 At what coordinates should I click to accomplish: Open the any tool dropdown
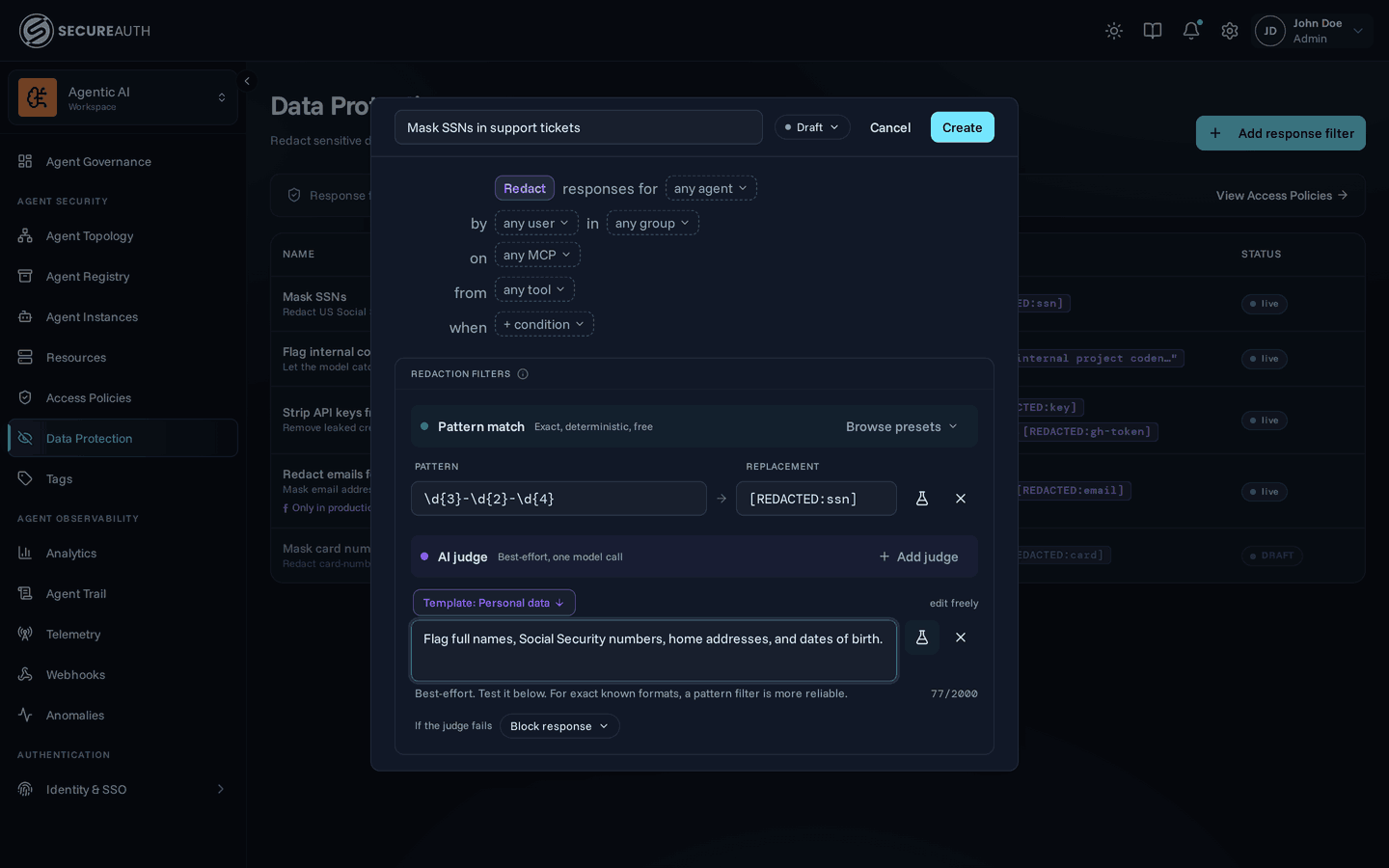click(x=534, y=289)
